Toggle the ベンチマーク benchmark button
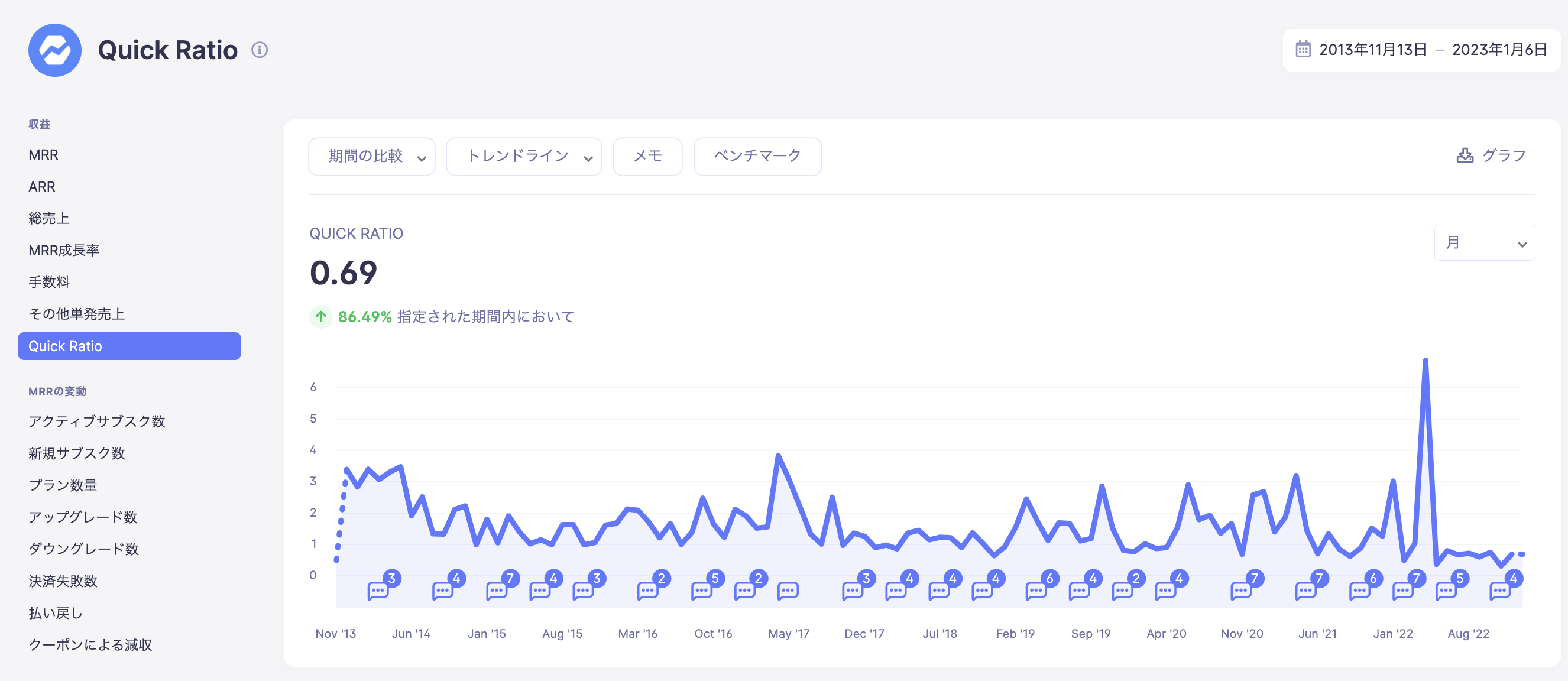The image size is (1568, 681). coord(757,157)
